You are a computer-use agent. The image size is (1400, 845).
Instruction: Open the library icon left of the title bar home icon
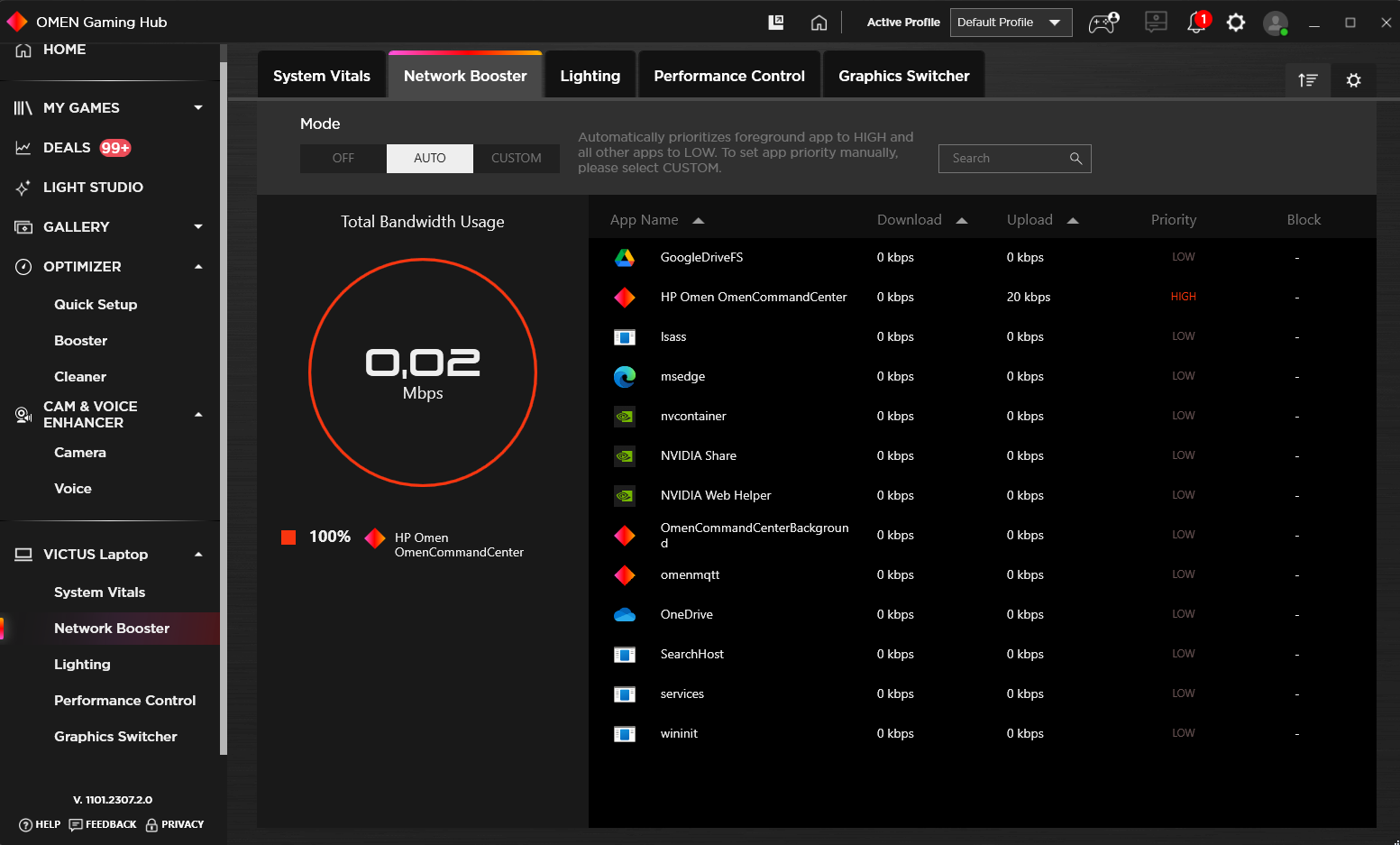pos(776,23)
